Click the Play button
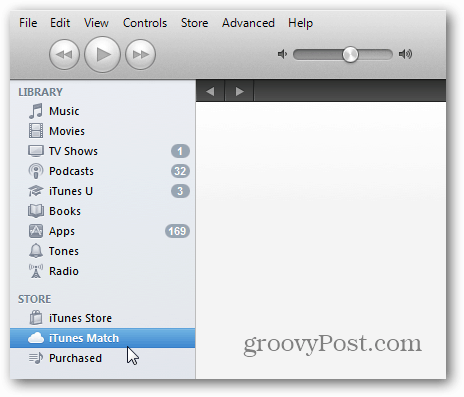The width and height of the screenshot is (464, 397). click(x=102, y=54)
